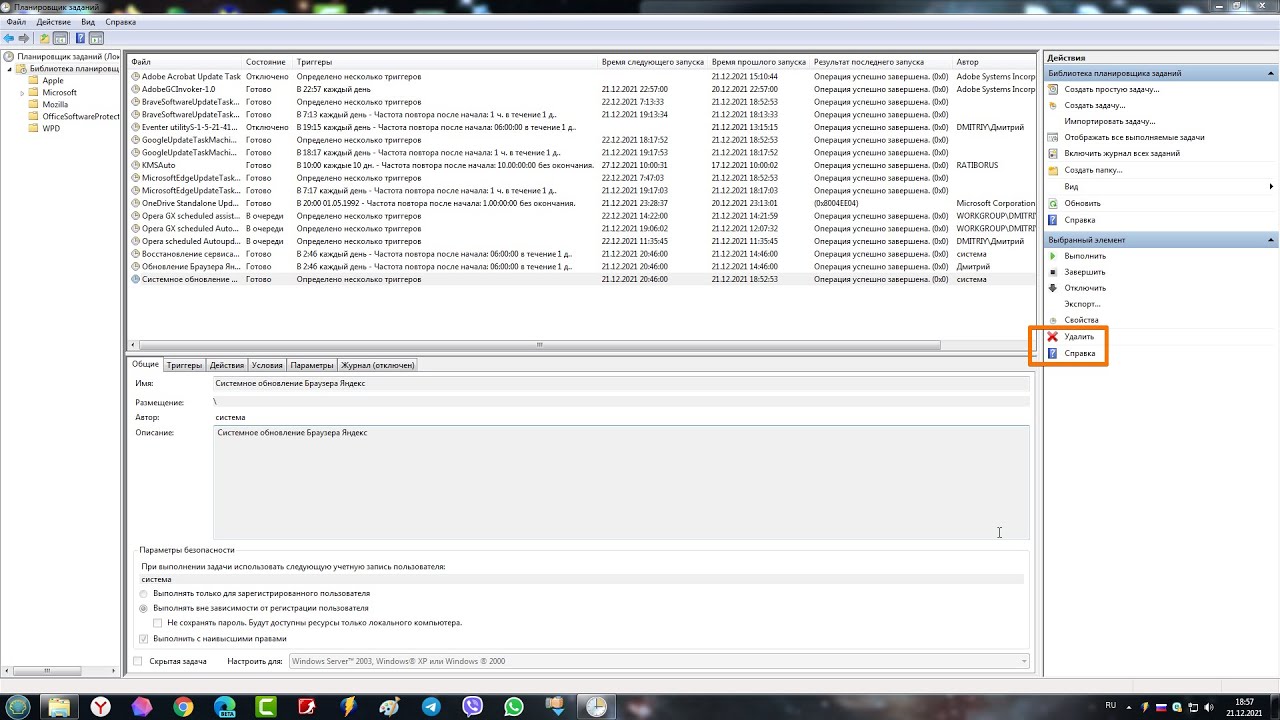The width and height of the screenshot is (1280, 720).
Task: Open the Файл menu in the menu bar
Action: pos(16,22)
